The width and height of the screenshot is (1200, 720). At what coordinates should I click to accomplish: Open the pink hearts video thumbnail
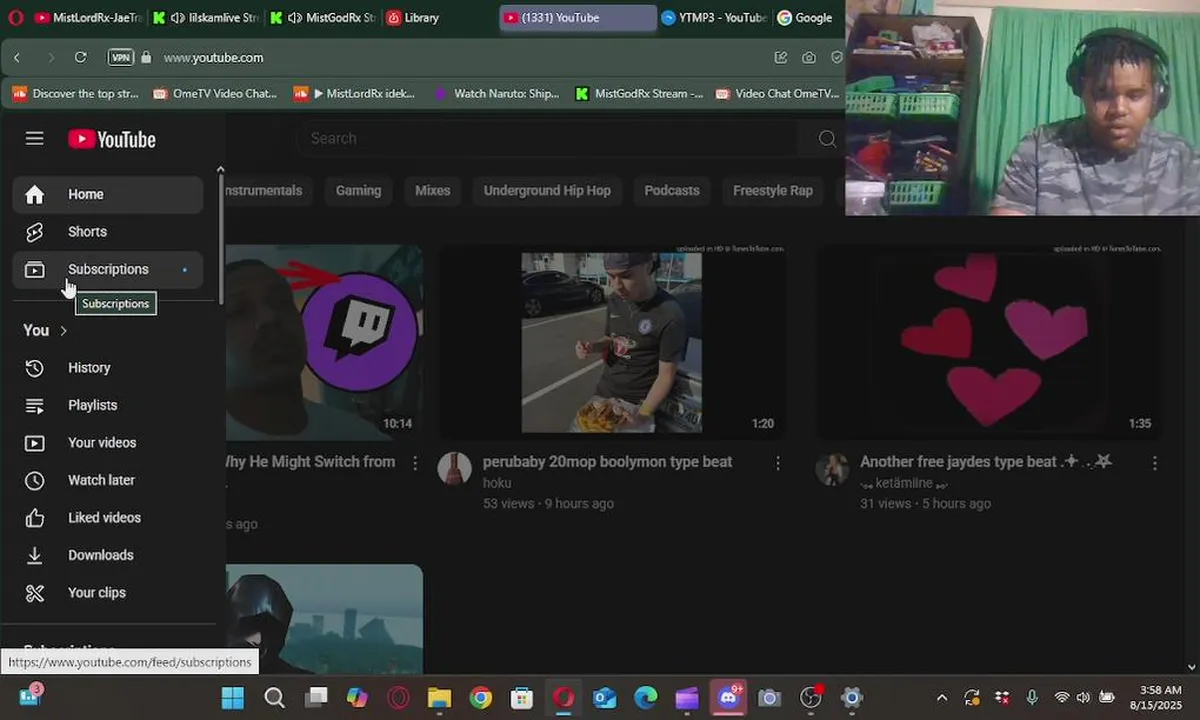point(990,342)
